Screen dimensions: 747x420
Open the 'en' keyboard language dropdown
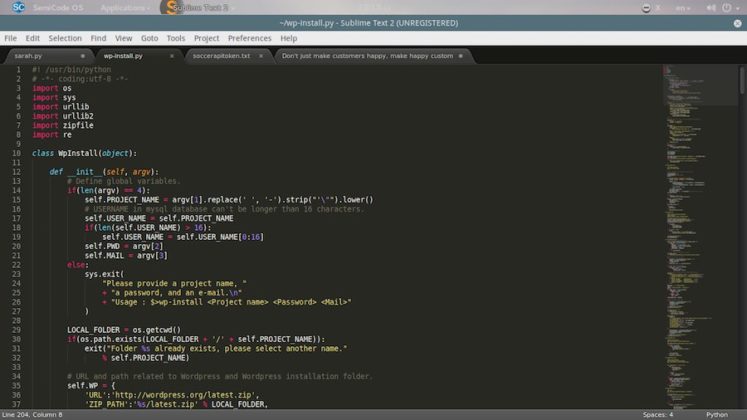(682, 8)
